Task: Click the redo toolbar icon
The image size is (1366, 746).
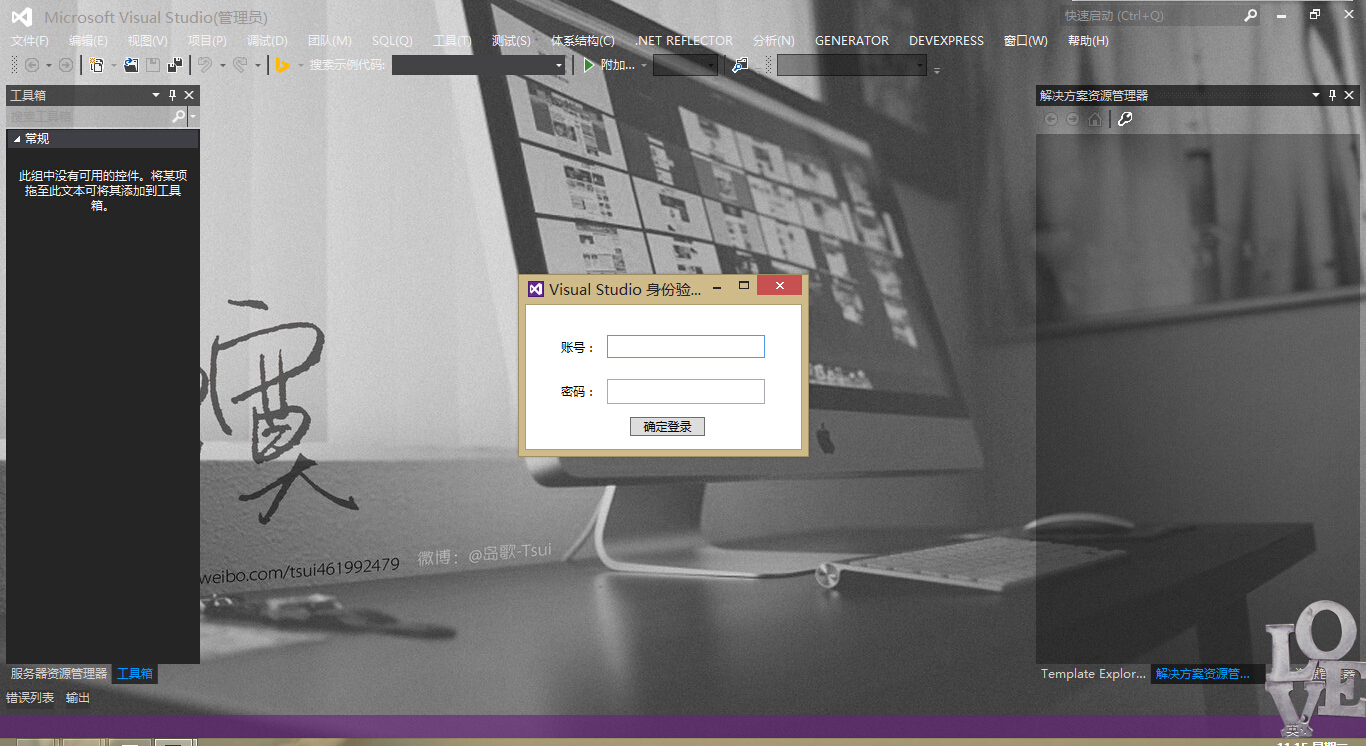Action: (240, 65)
